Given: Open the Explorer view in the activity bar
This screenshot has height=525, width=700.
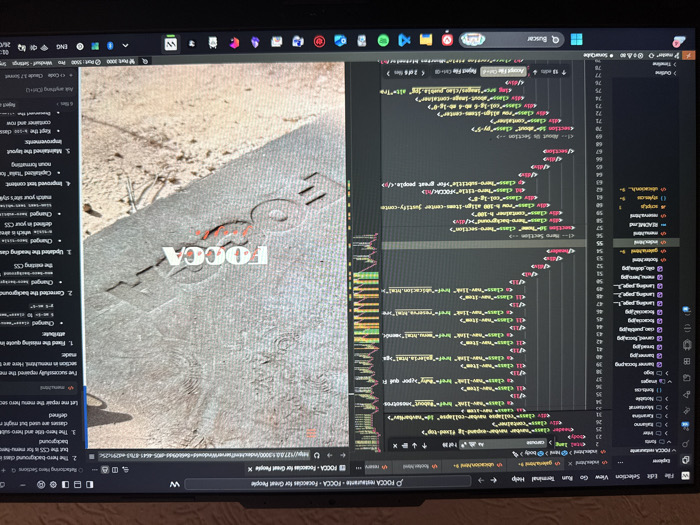Looking at the screenshot, I should pyautogui.click(x=686, y=459).
